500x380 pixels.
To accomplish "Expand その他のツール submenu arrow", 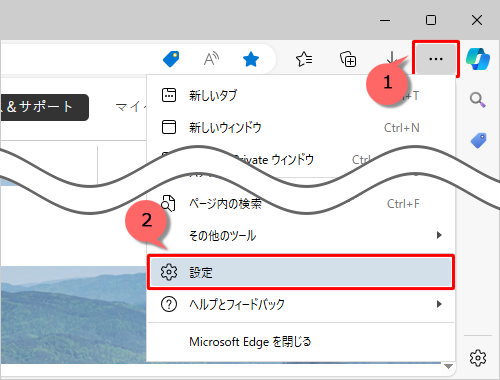I will click(439, 235).
